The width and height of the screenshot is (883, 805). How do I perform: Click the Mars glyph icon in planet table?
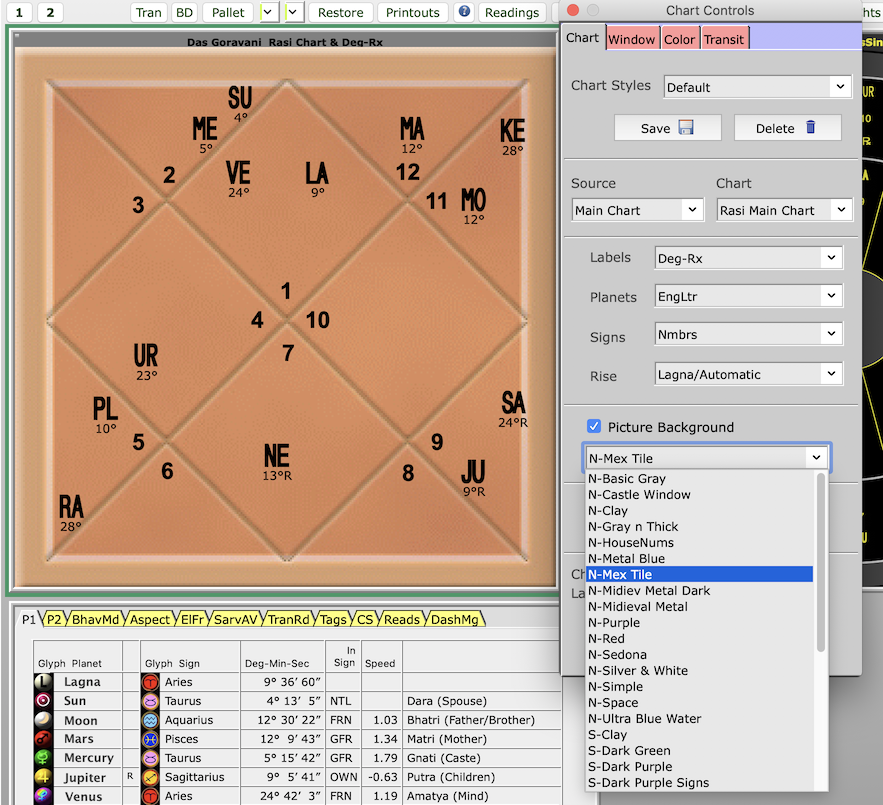(43, 739)
